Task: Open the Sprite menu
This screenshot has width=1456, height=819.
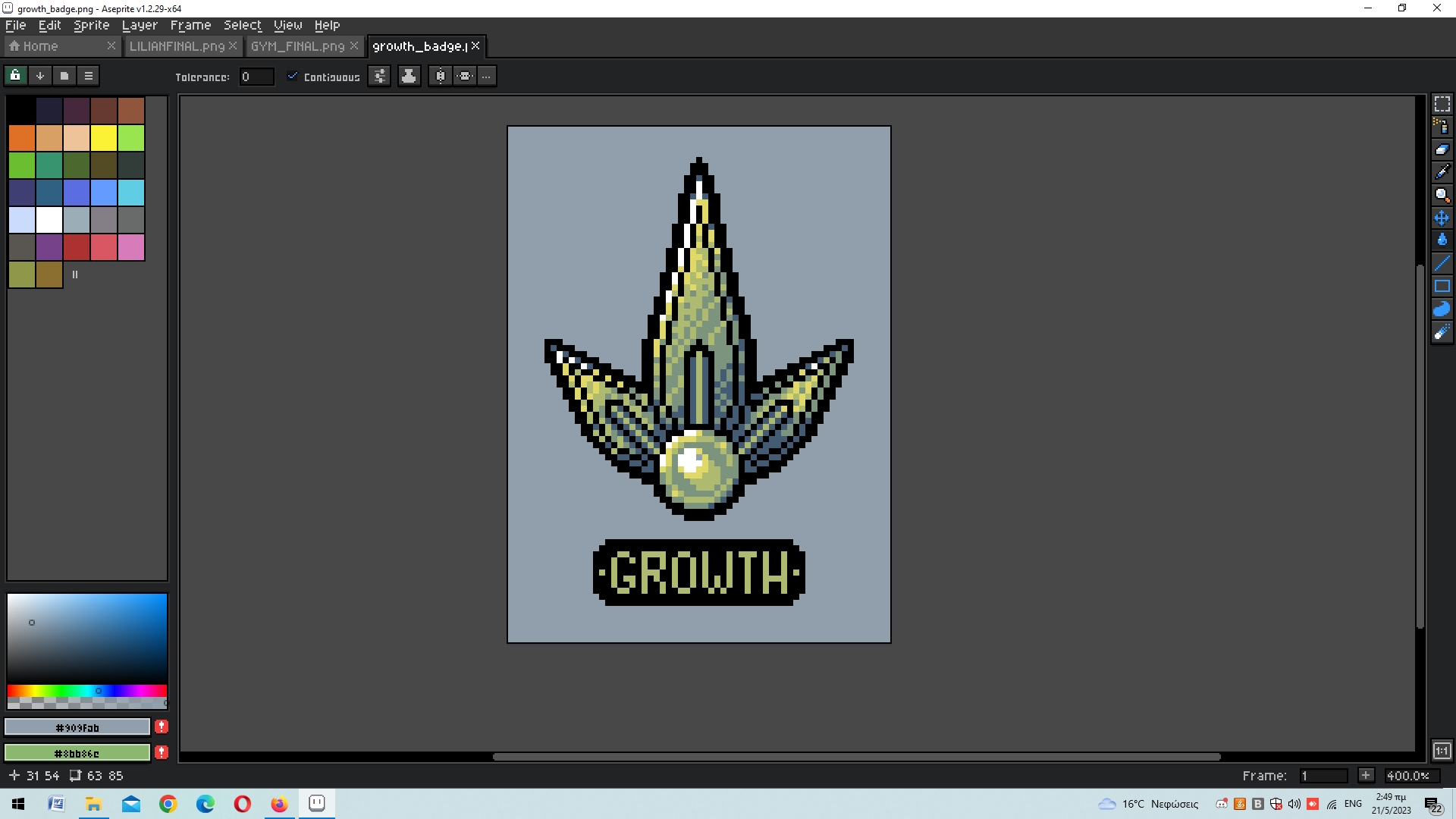Action: coord(92,25)
